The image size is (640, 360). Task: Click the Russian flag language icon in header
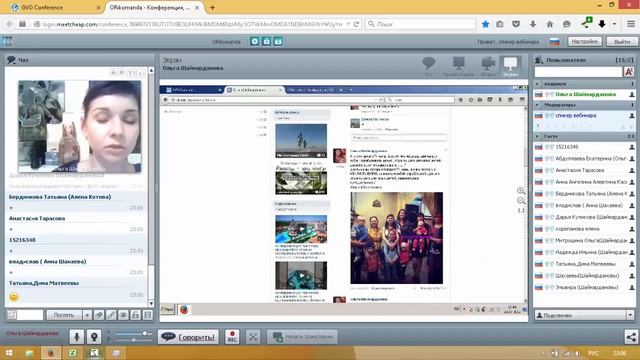point(554,42)
